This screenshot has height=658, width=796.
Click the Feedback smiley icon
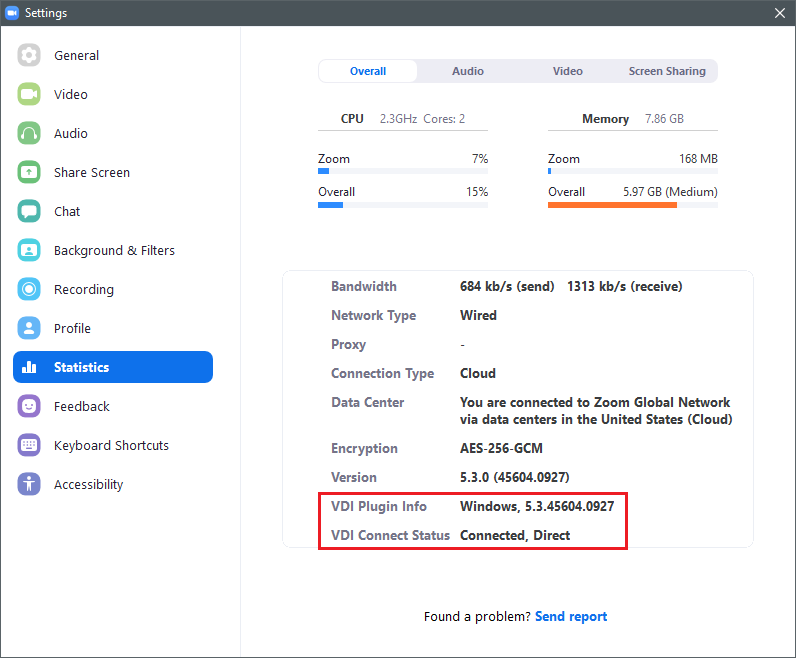point(29,407)
